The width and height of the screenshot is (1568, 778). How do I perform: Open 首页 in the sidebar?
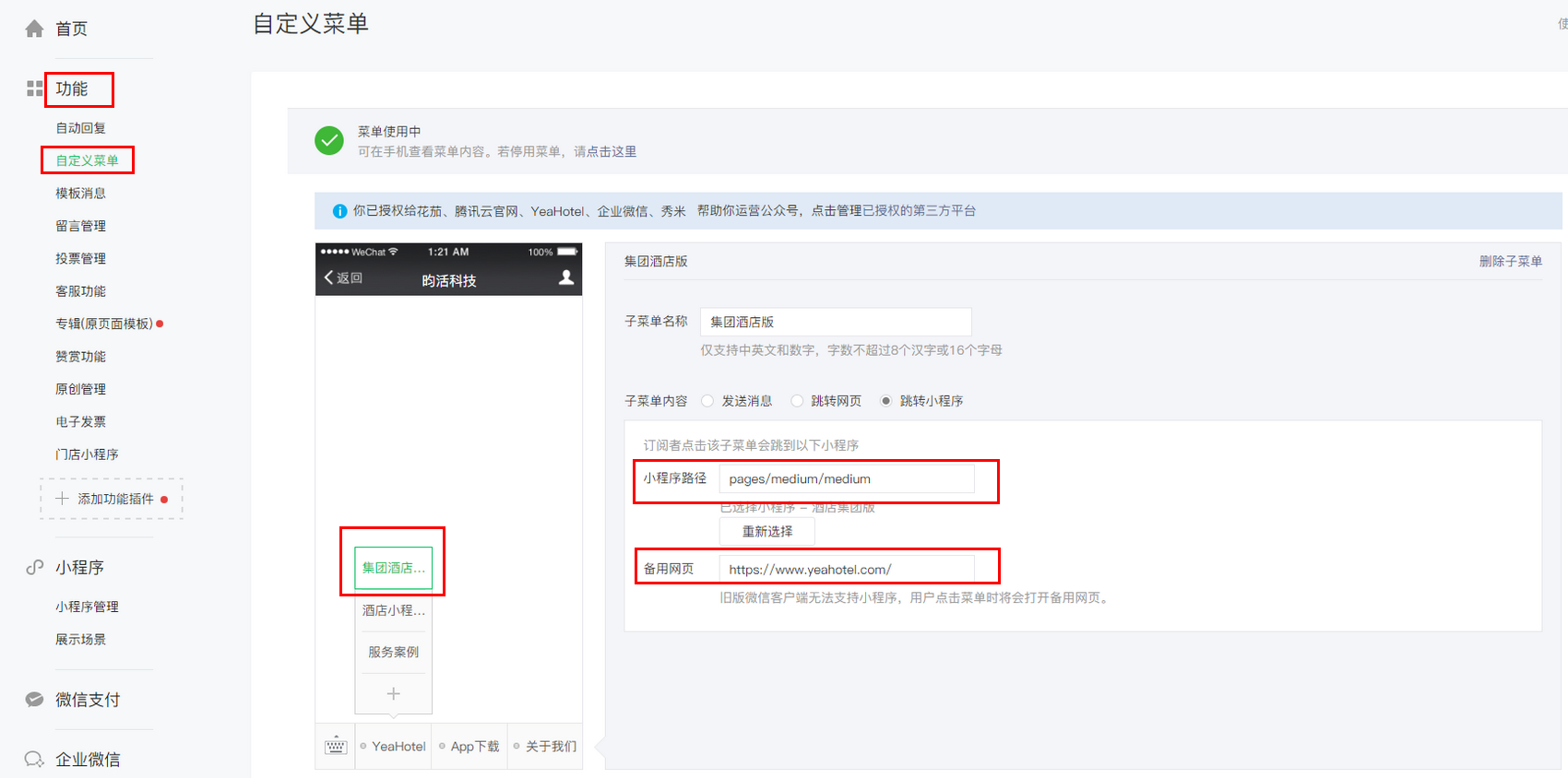point(71,29)
